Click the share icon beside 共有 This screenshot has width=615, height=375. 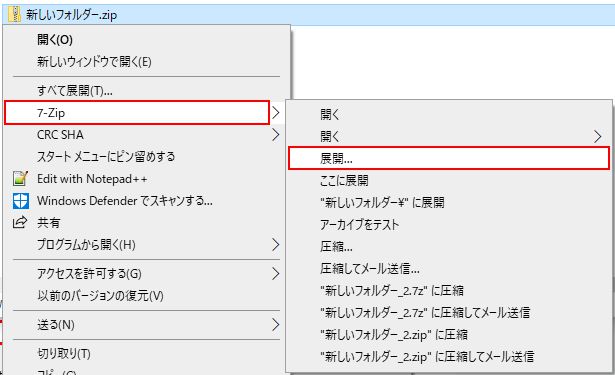click(x=20, y=222)
